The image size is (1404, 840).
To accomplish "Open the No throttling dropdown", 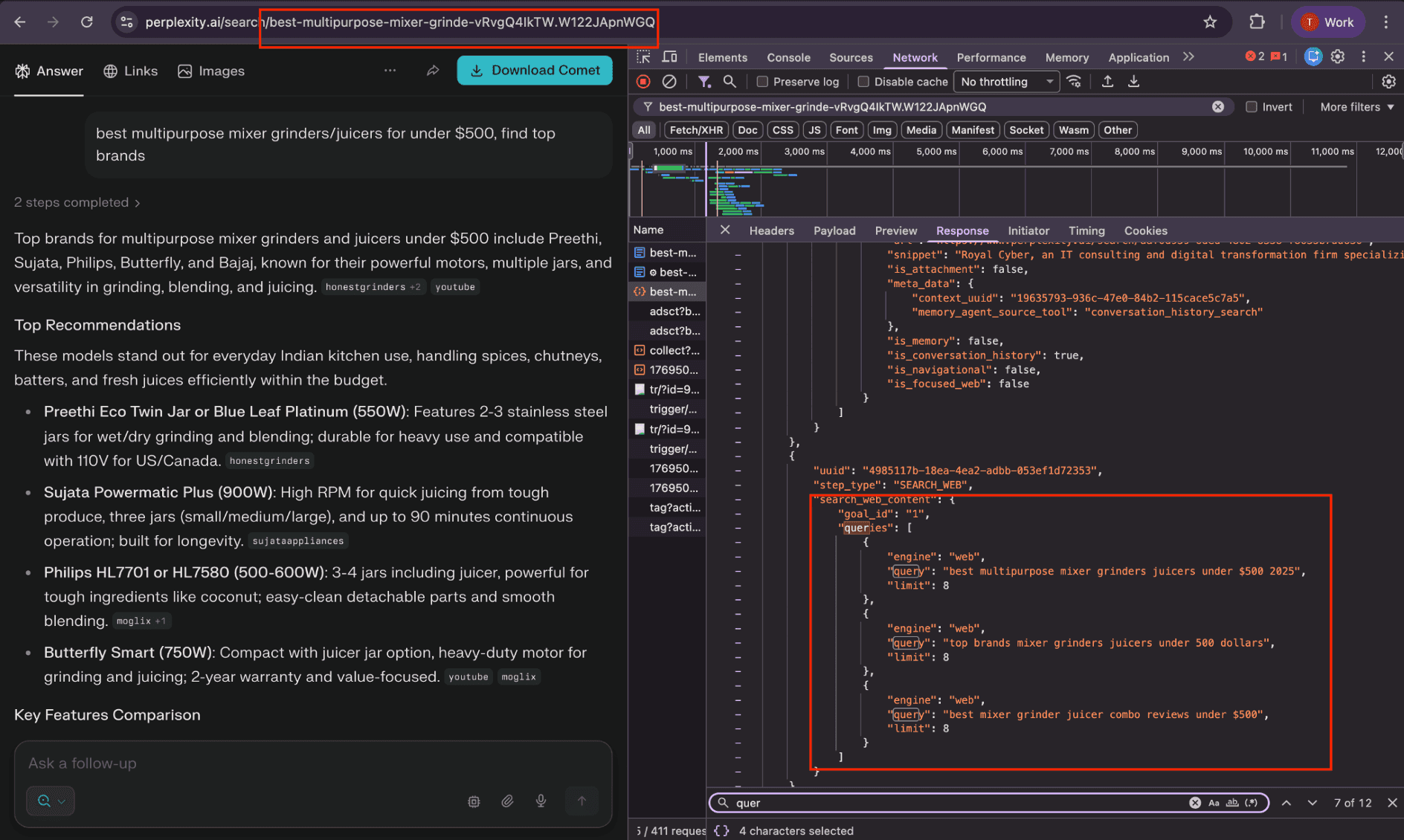I will [x=1007, y=82].
